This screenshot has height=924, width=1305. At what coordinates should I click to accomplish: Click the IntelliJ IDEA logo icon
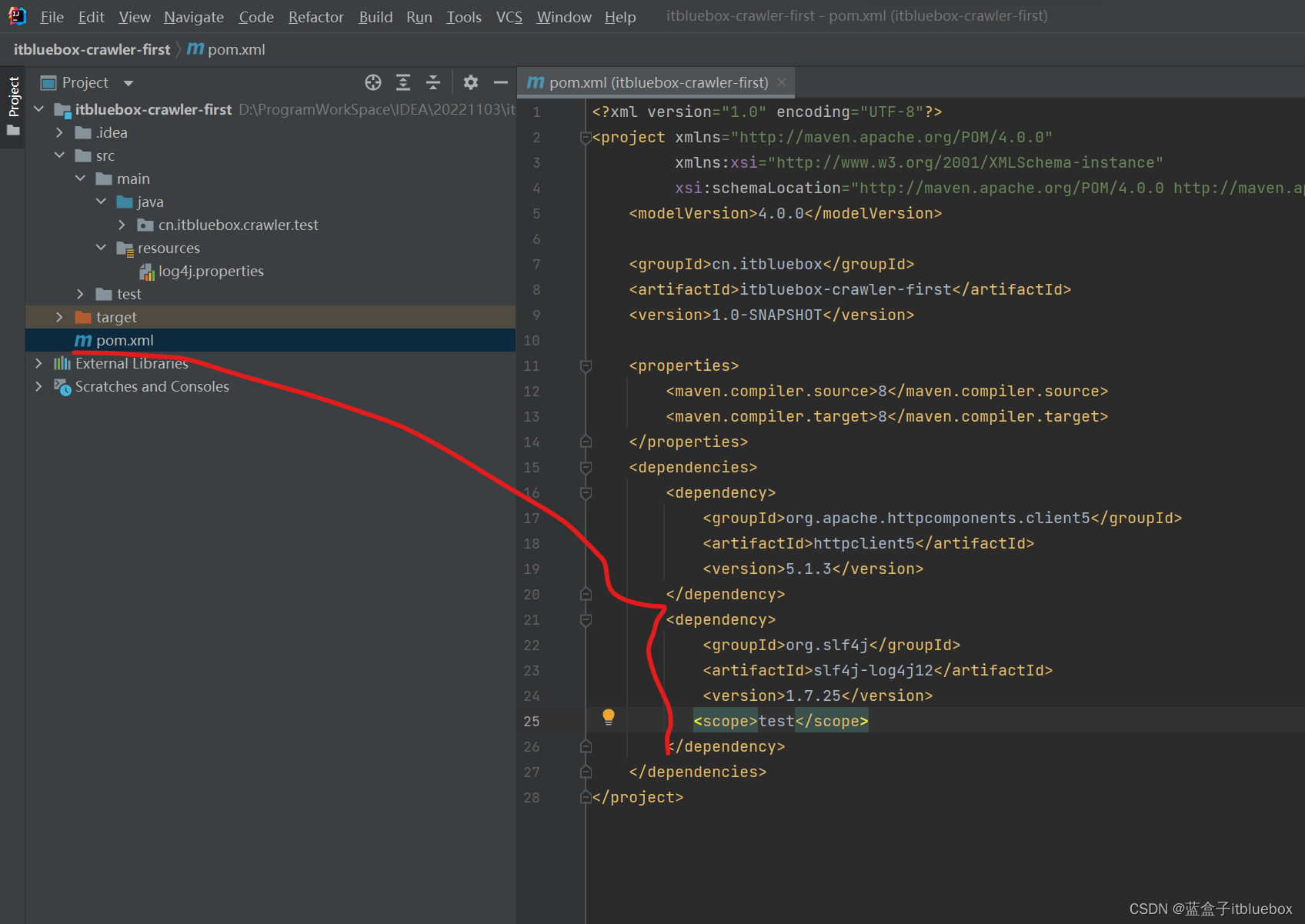pyautogui.click(x=17, y=15)
